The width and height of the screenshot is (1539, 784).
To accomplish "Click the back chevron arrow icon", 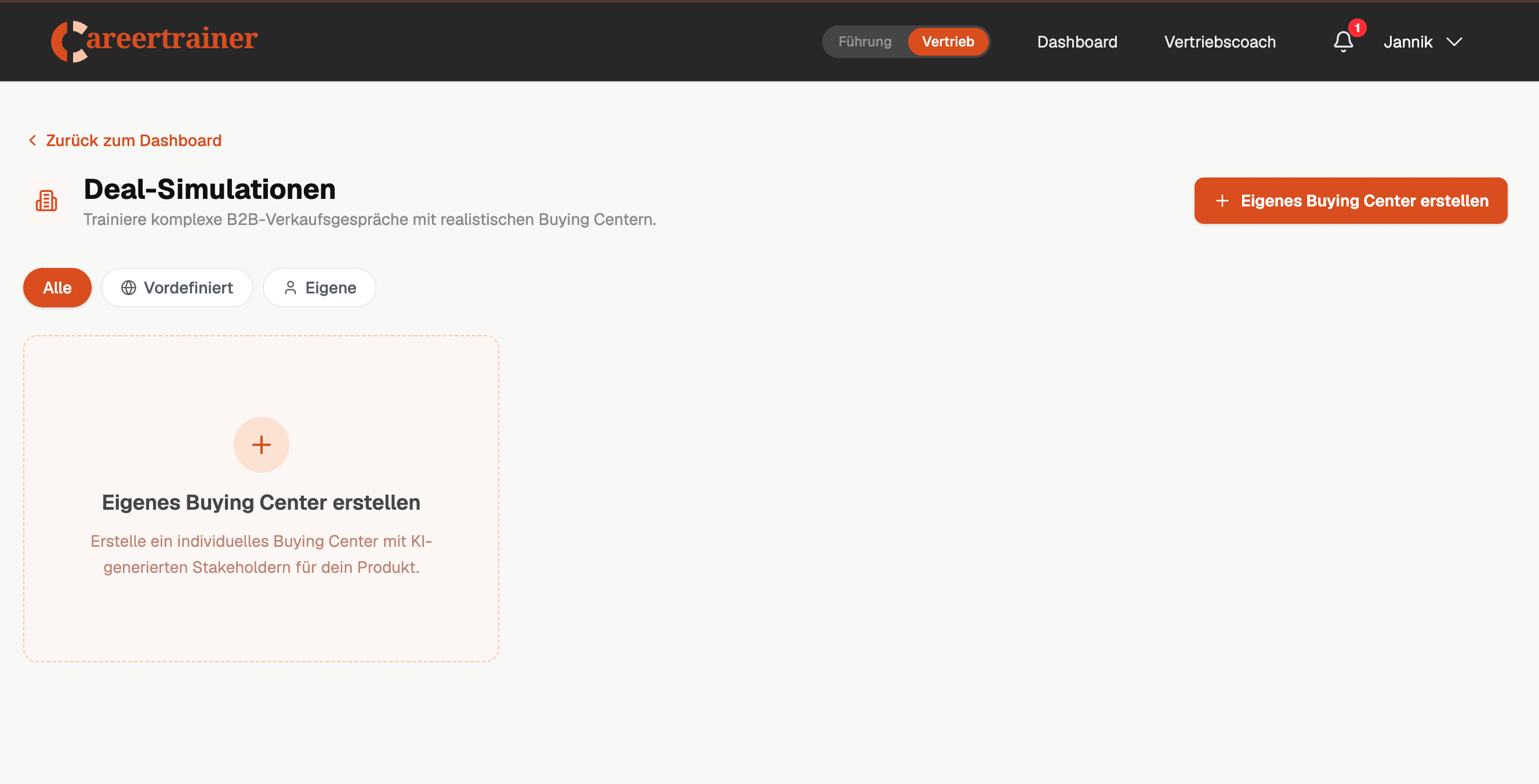I will [33, 140].
